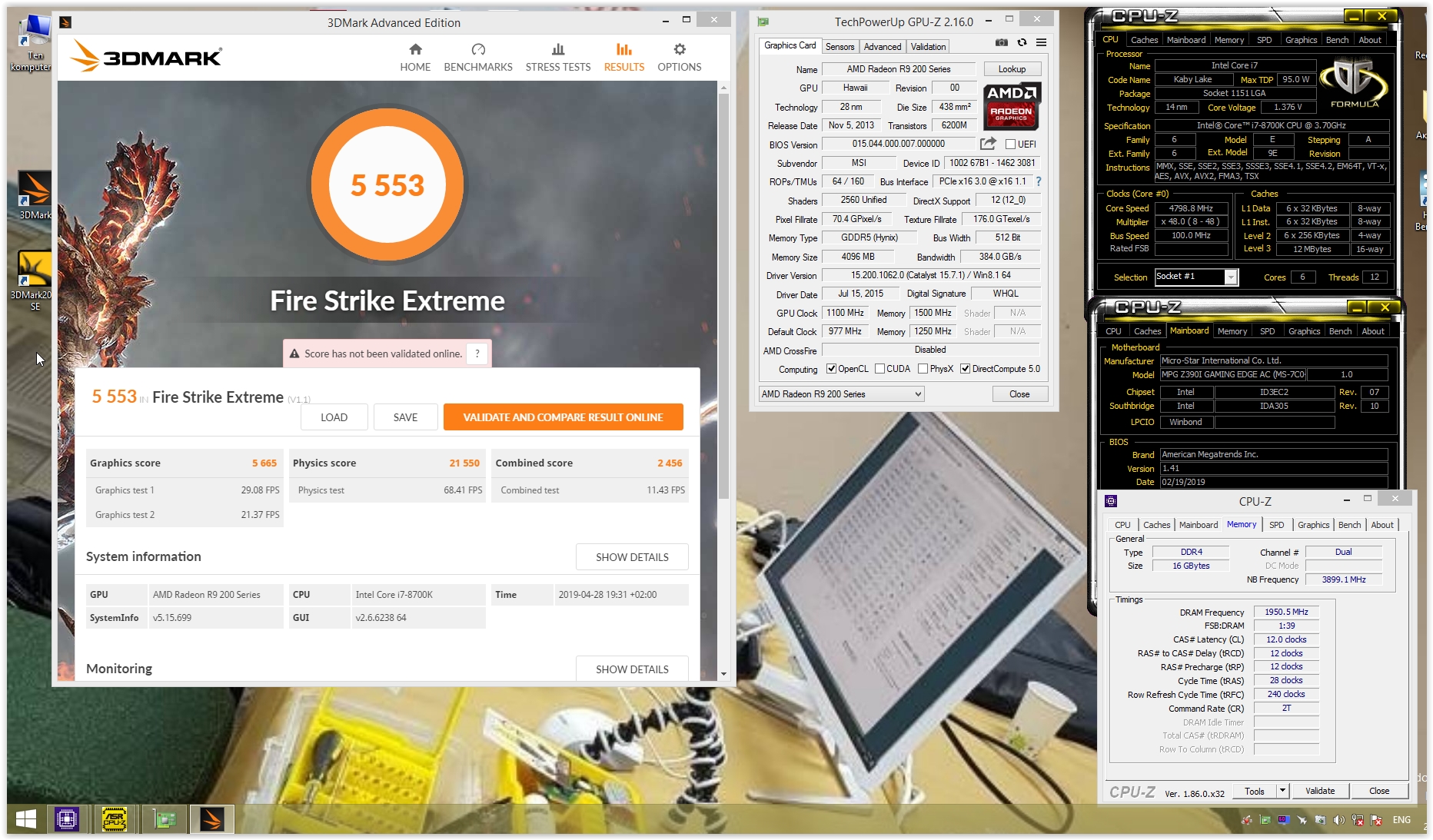Screen dimensions: 1433x840
Task: Click the Bus Interface question mark in GPU-Z
Action: 1038,182
